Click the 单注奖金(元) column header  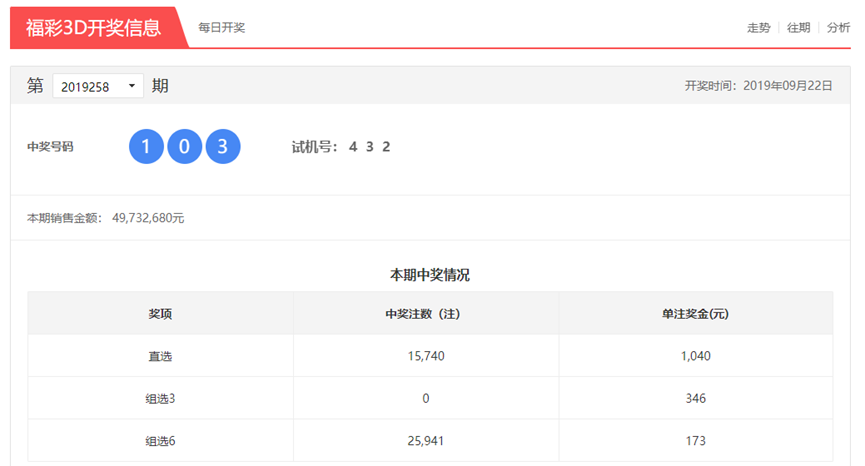696,314
